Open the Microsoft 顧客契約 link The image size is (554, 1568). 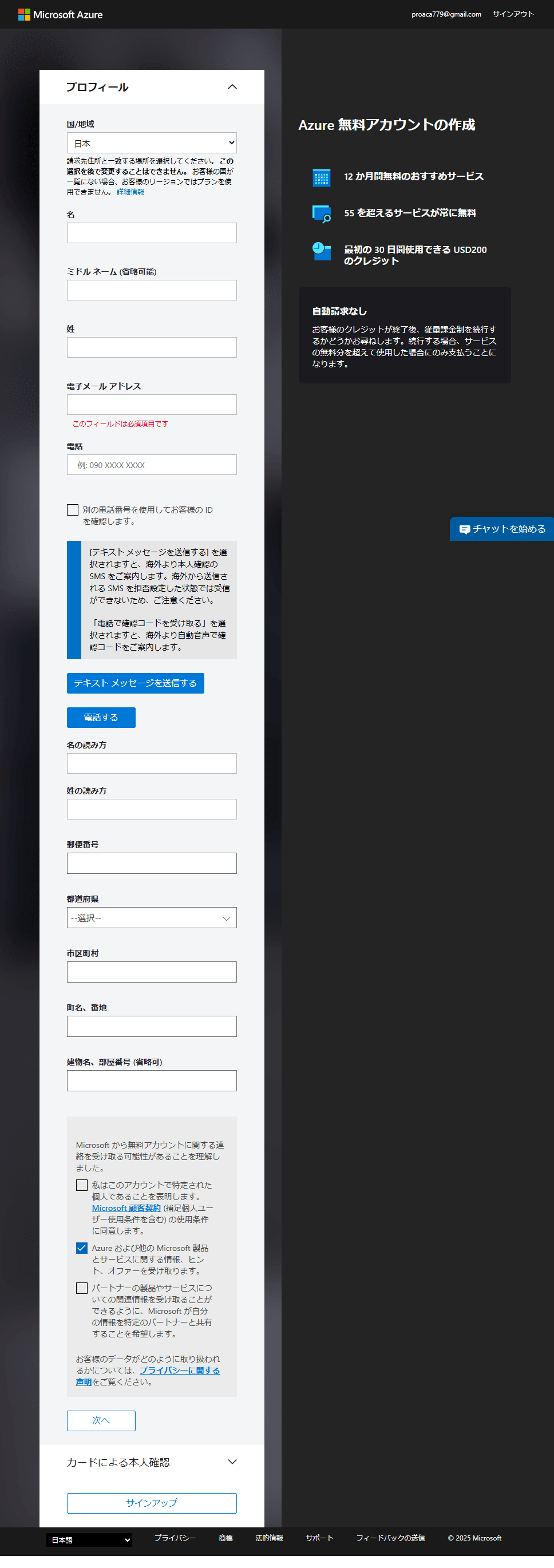126,1208
